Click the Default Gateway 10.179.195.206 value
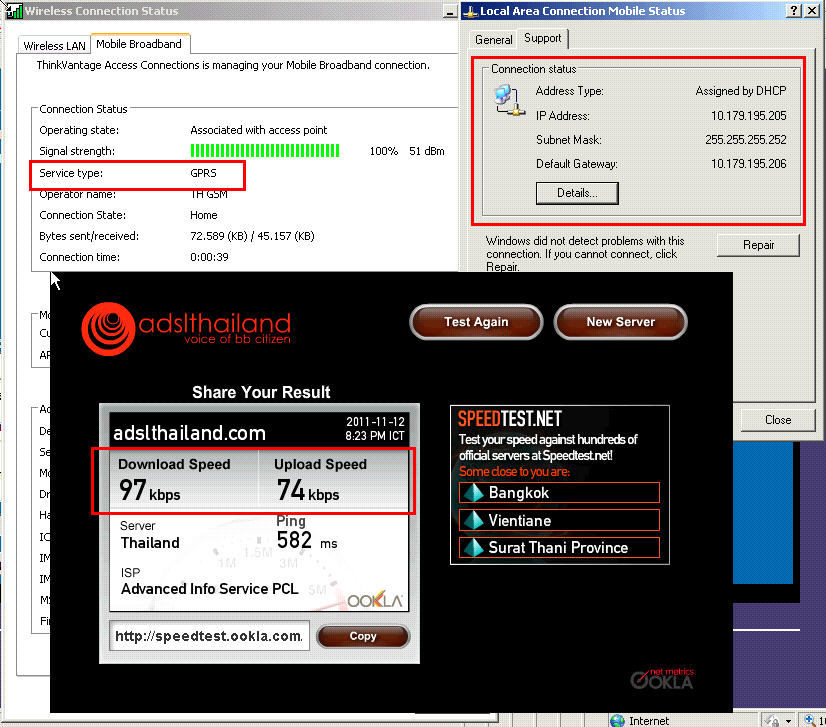 (749, 164)
